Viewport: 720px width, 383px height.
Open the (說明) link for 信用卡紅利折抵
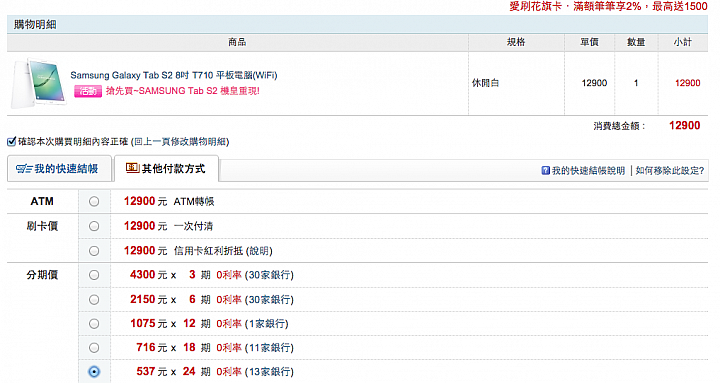(259, 251)
